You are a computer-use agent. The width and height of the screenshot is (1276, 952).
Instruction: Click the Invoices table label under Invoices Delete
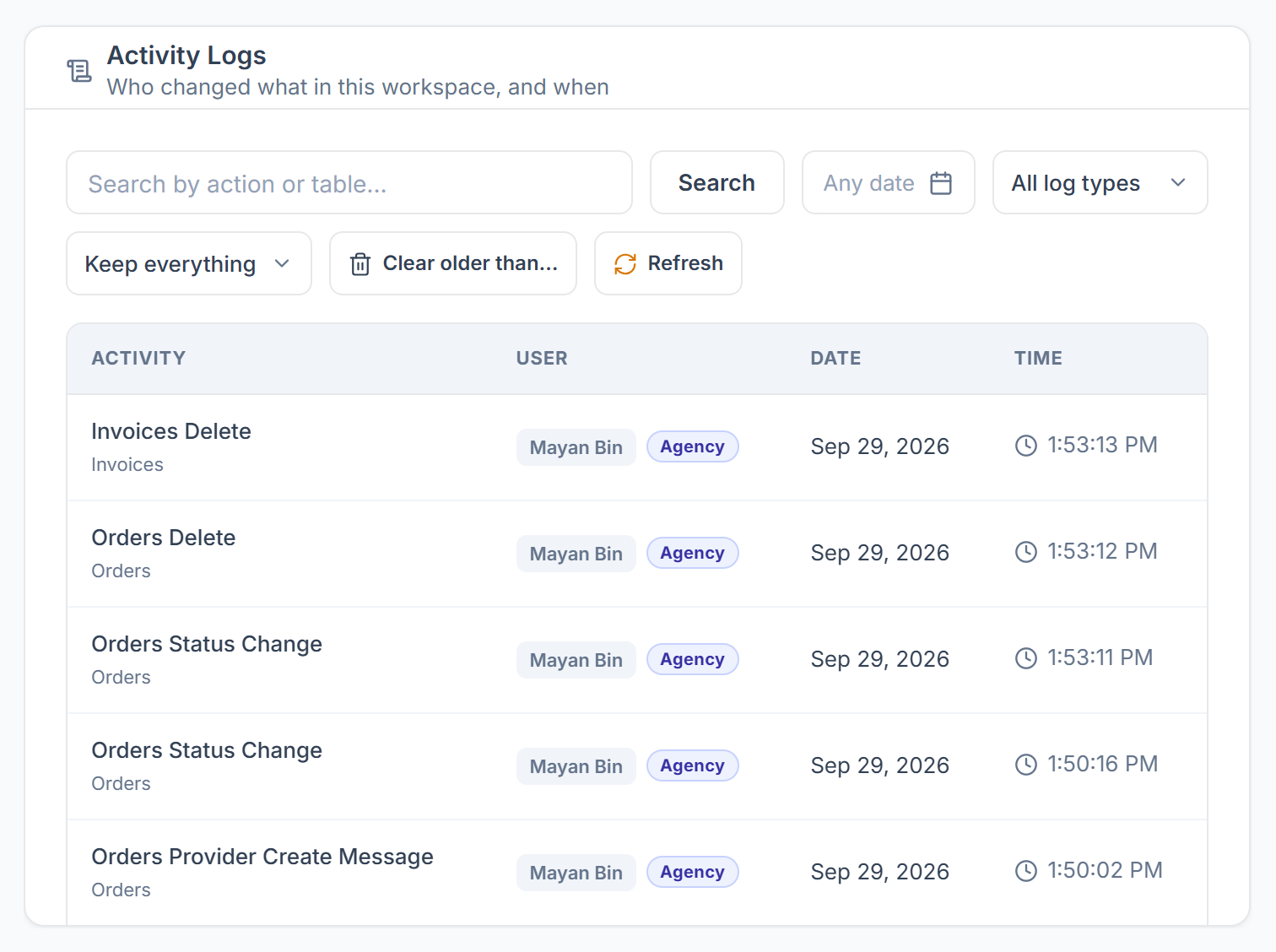pyautogui.click(x=127, y=464)
